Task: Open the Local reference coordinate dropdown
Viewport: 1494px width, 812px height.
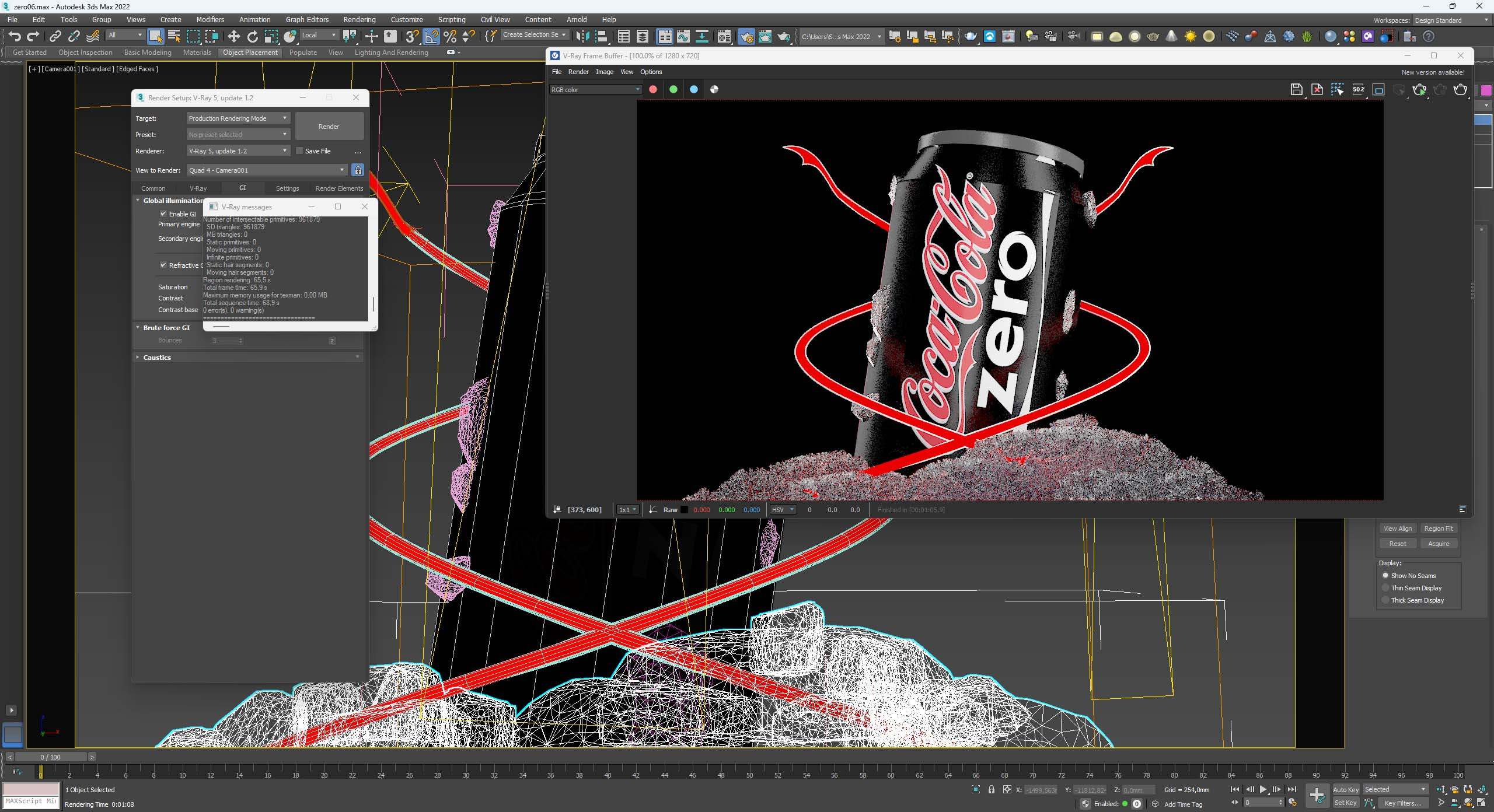Action: tap(319, 35)
